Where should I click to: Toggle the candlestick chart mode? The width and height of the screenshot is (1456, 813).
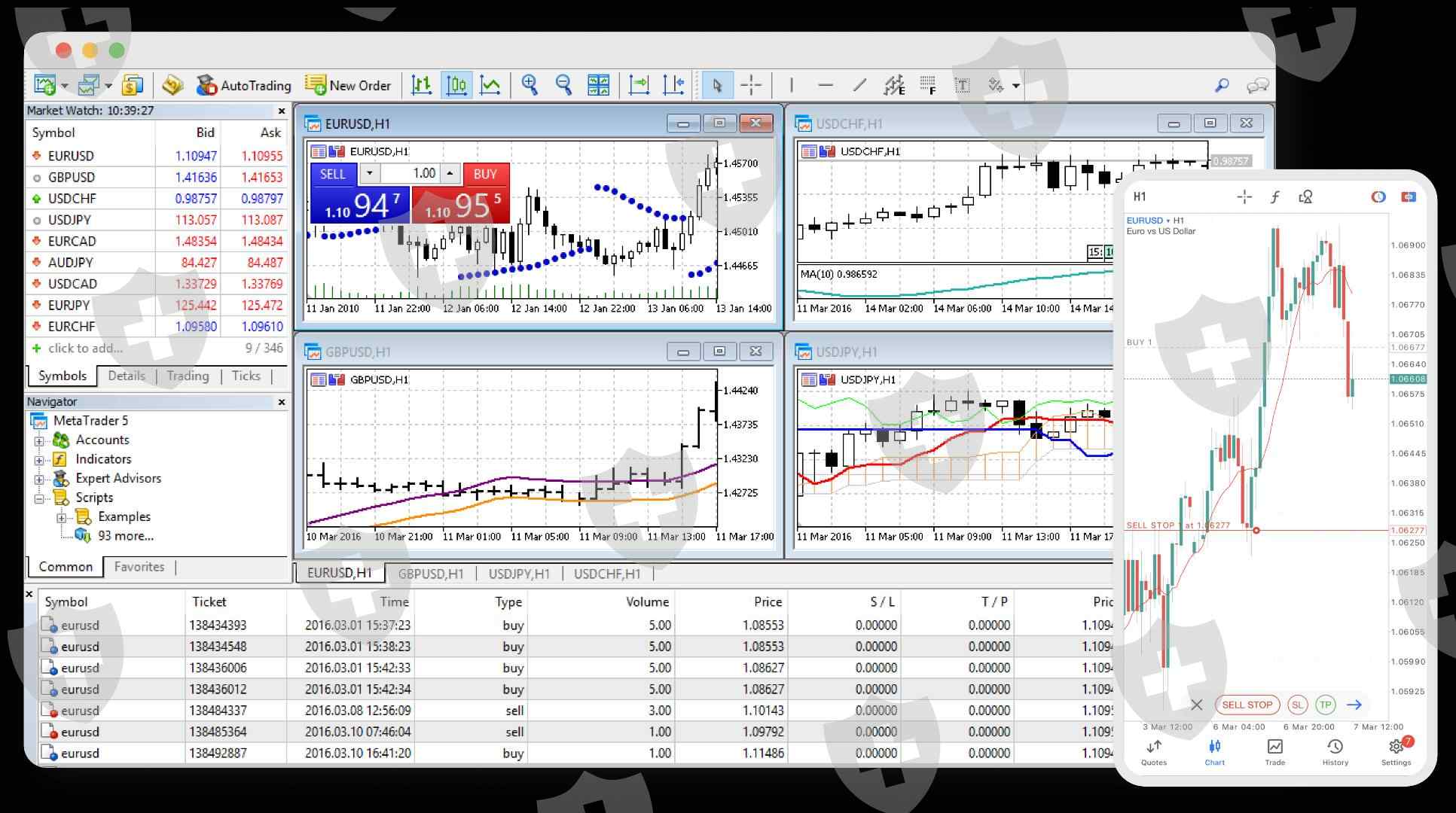point(456,85)
